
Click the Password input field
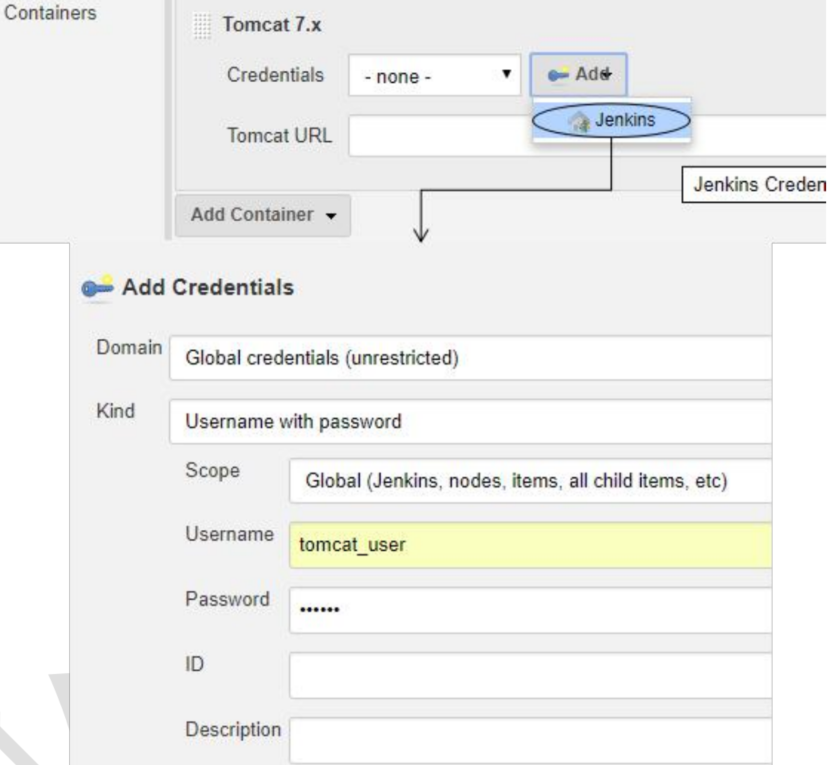coord(530,610)
